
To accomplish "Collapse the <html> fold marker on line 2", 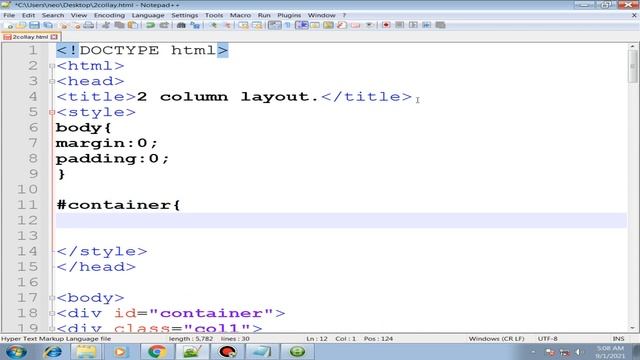I will click(52, 66).
